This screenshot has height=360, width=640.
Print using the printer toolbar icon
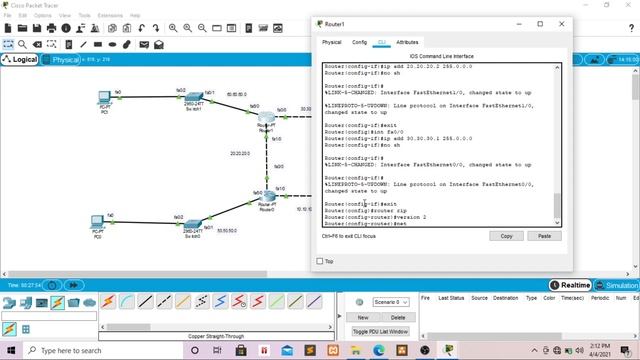[x=51, y=28]
